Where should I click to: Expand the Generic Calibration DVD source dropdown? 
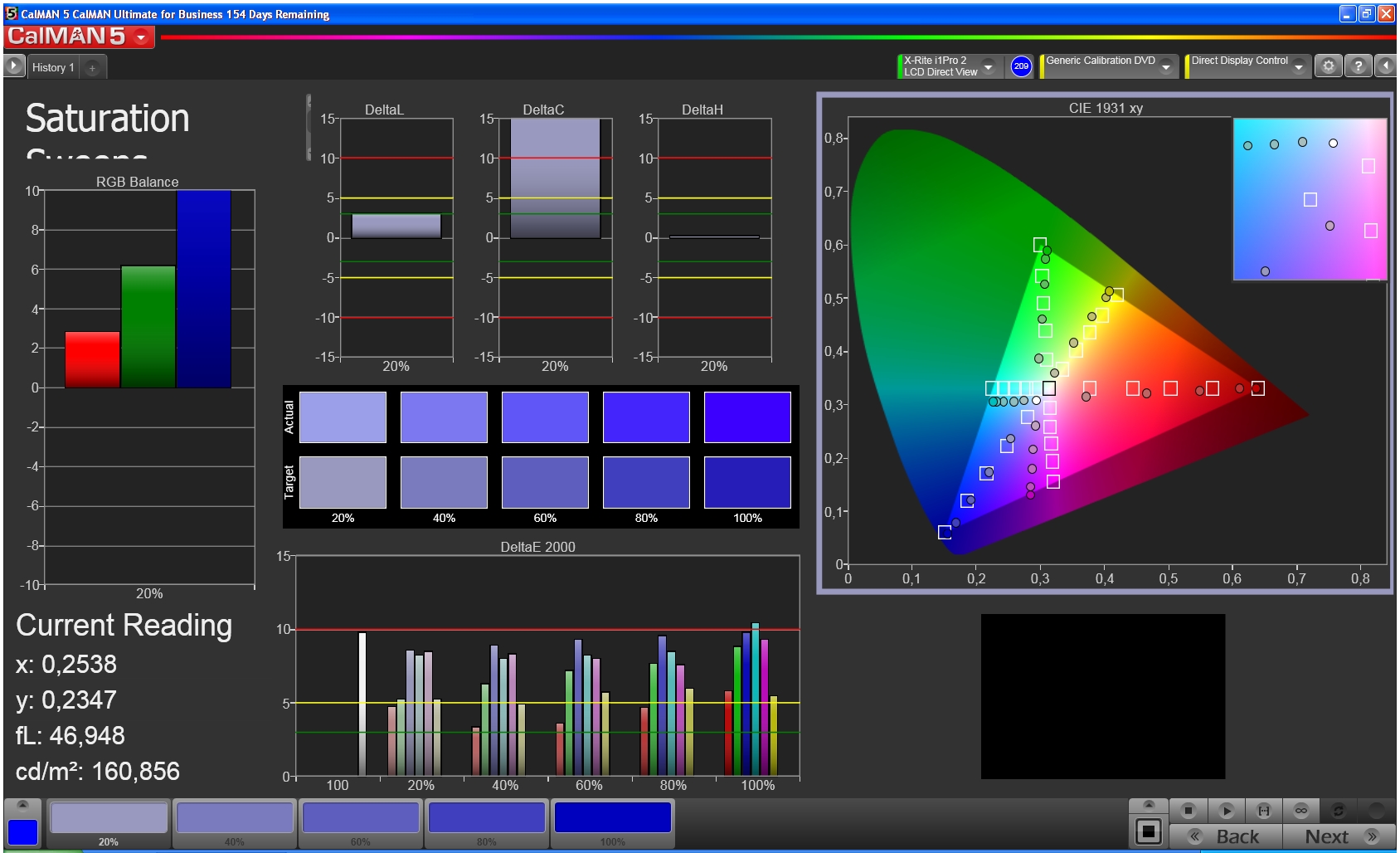pos(1166,67)
